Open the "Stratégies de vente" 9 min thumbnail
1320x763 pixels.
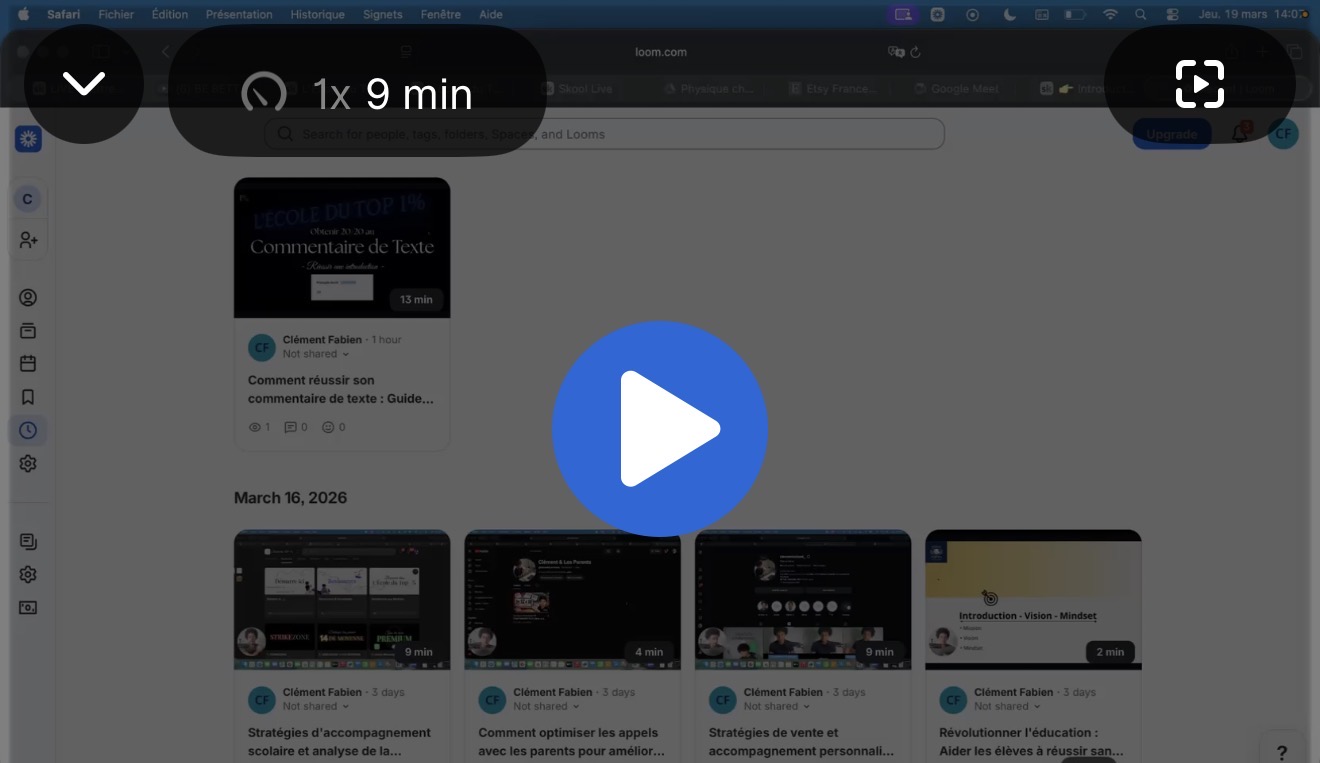803,600
